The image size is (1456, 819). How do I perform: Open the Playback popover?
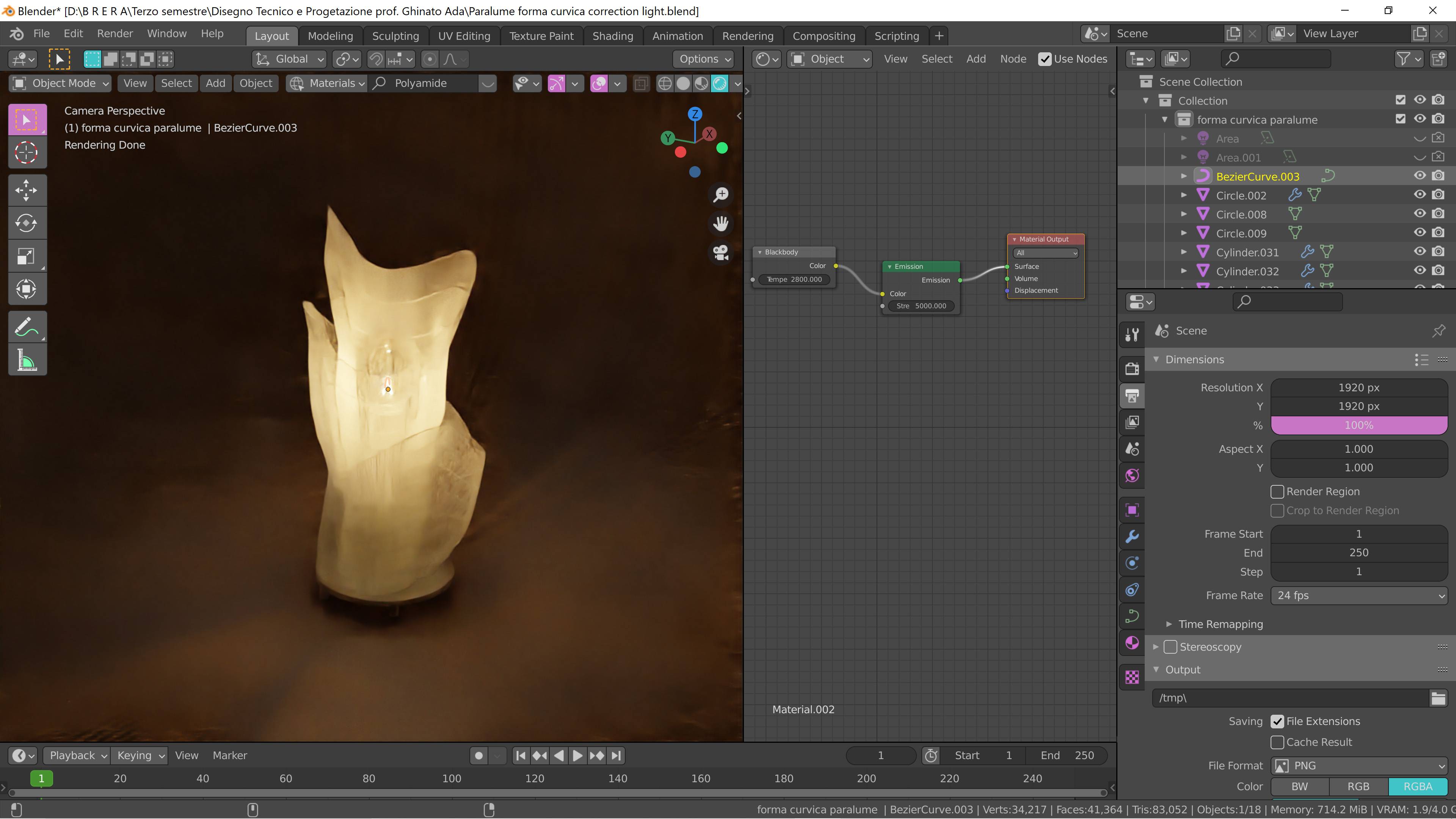pyautogui.click(x=77, y=756)
